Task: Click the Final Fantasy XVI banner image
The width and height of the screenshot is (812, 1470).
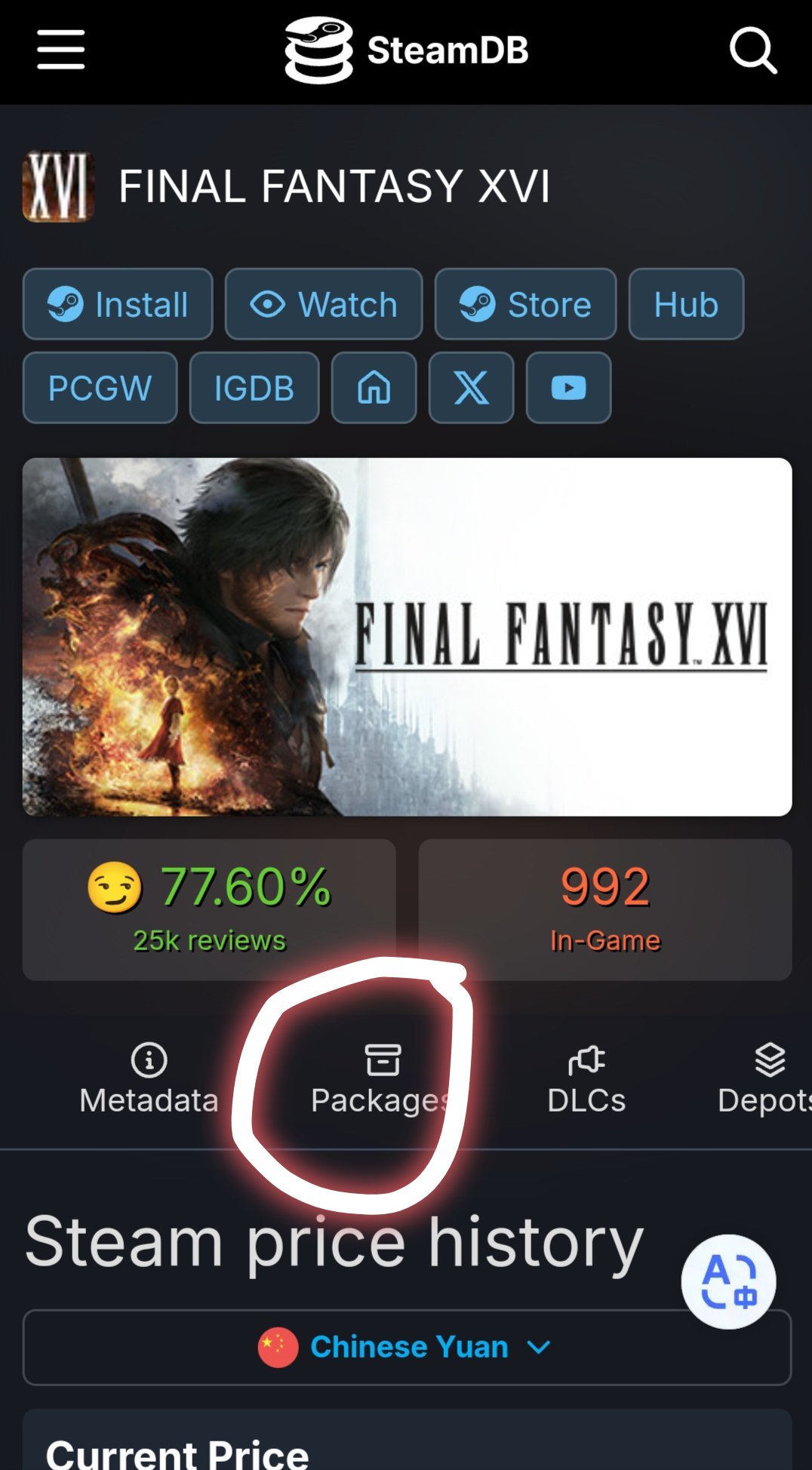Action: tap(407, 637)
